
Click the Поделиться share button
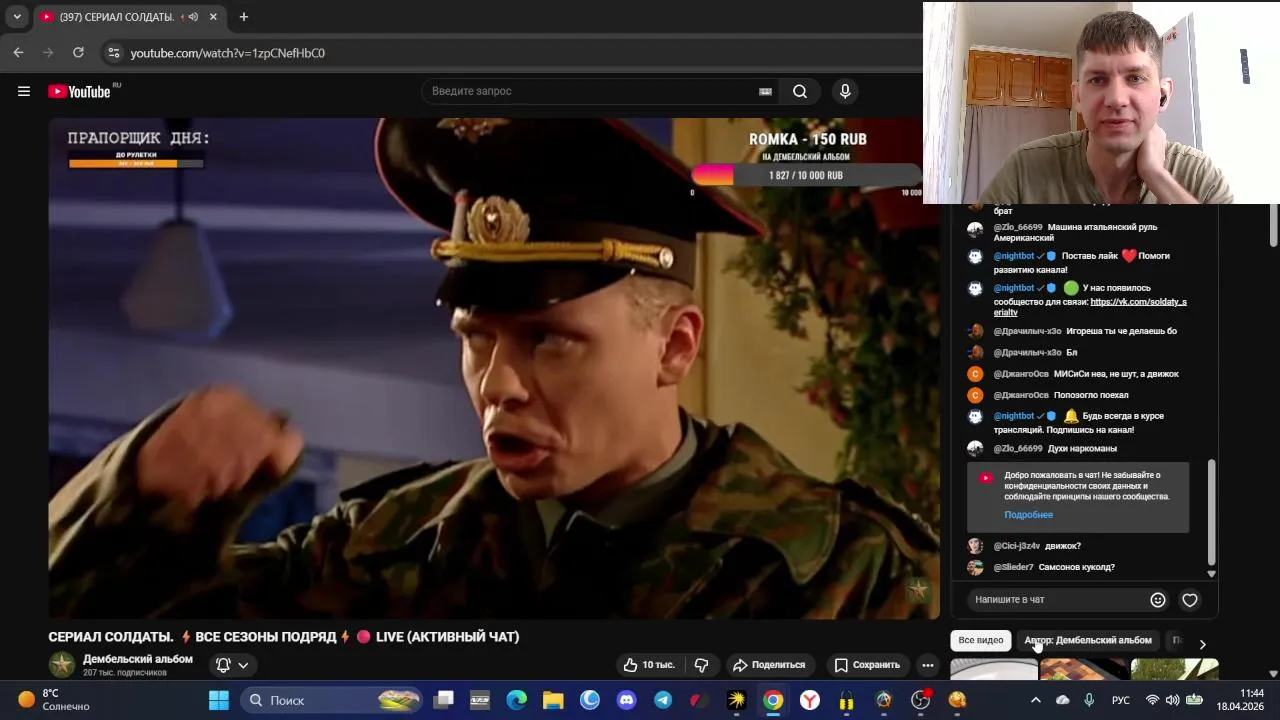coord(768,665)
